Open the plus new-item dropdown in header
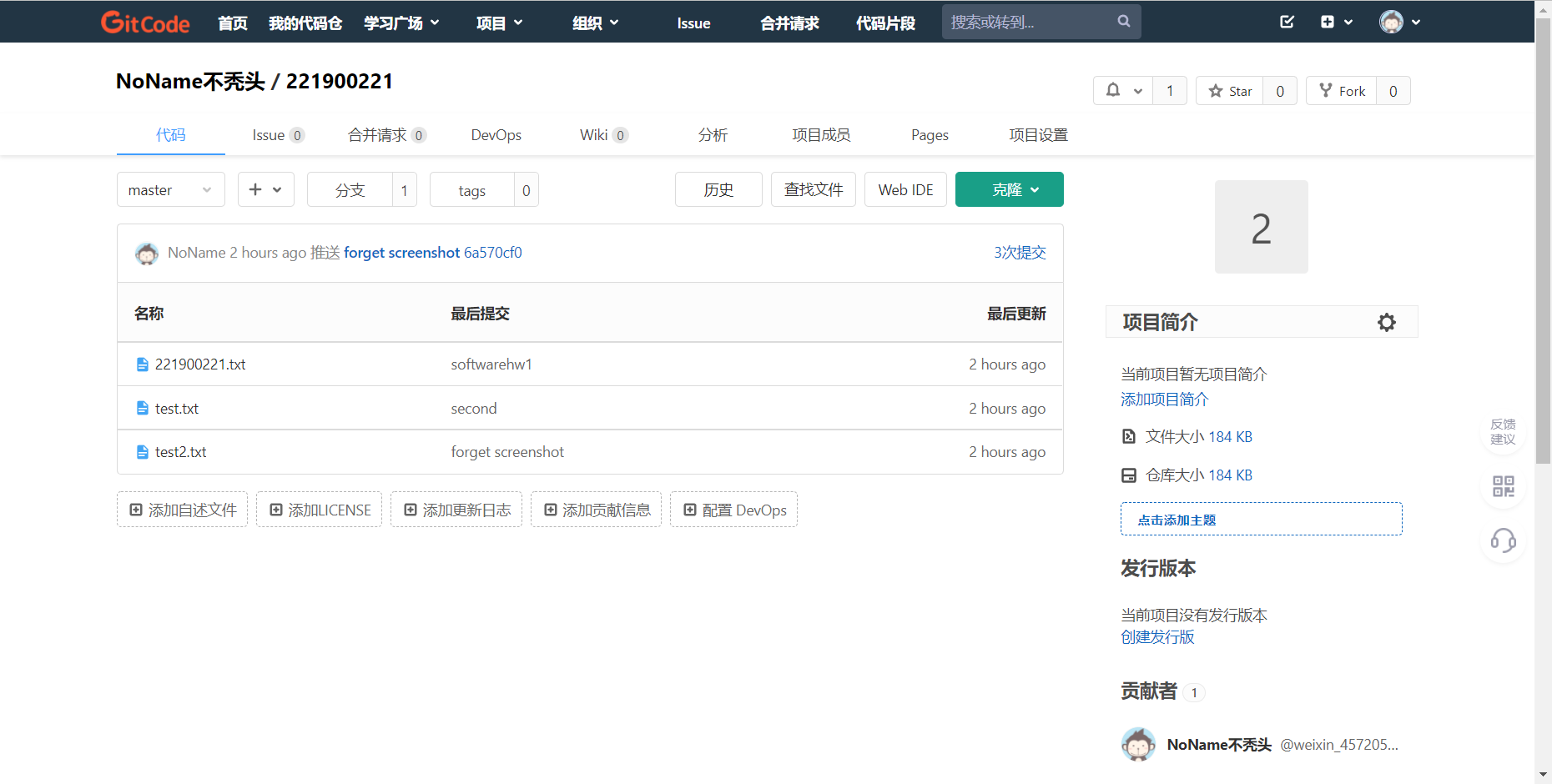This screenshot has width=1552, height=784. tap(1336, 22)
